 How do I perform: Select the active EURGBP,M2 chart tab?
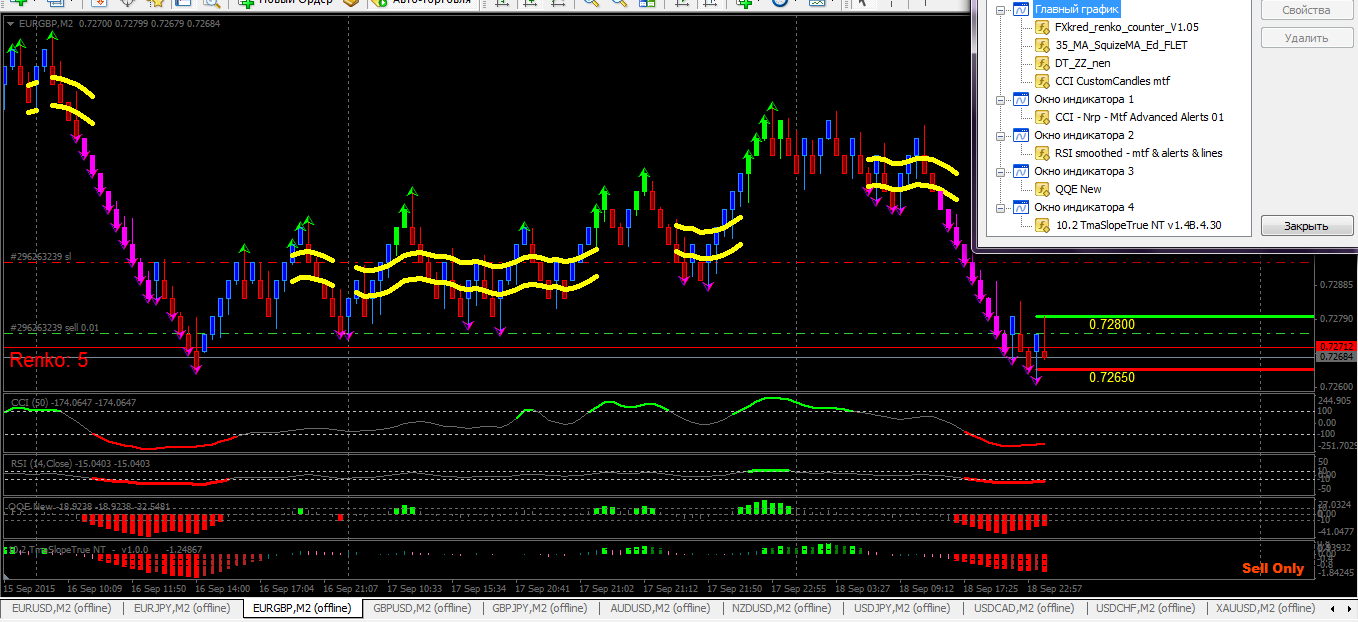[302, 608]
